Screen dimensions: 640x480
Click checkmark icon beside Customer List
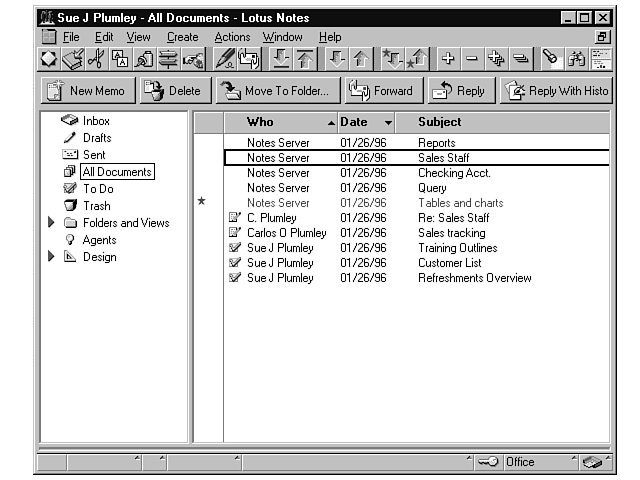coord(235,263)
